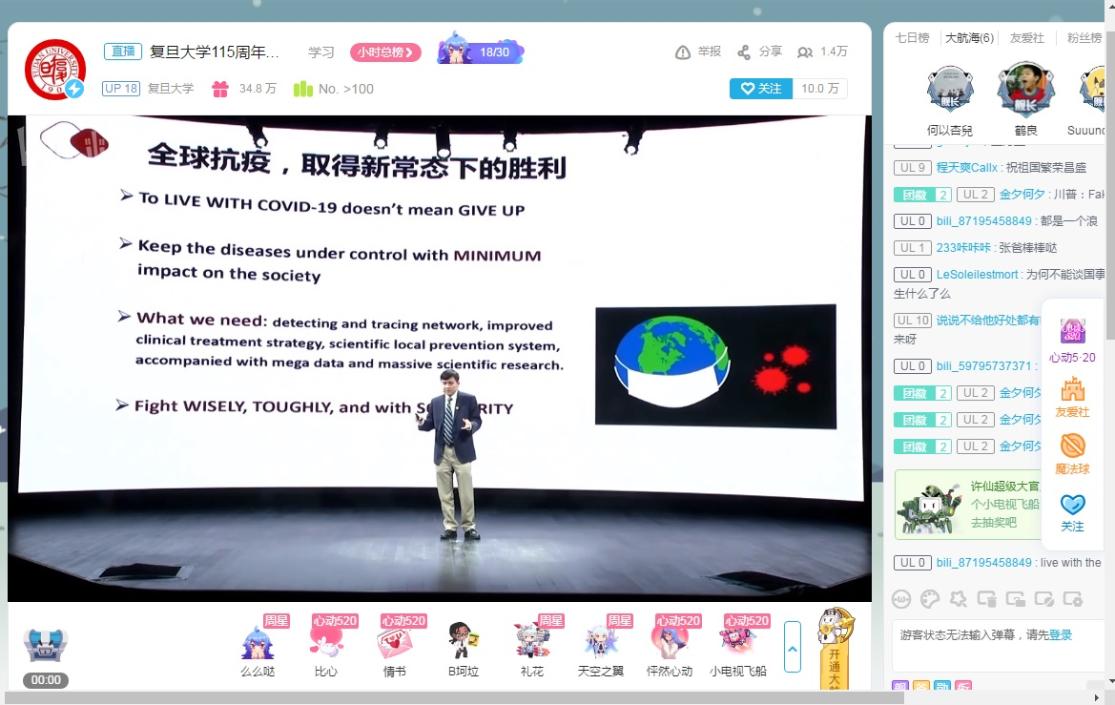Screen dimensions: 1115x705
Task: Click the horizontal scrollbar at page bottom
Action: pos(500,697)
